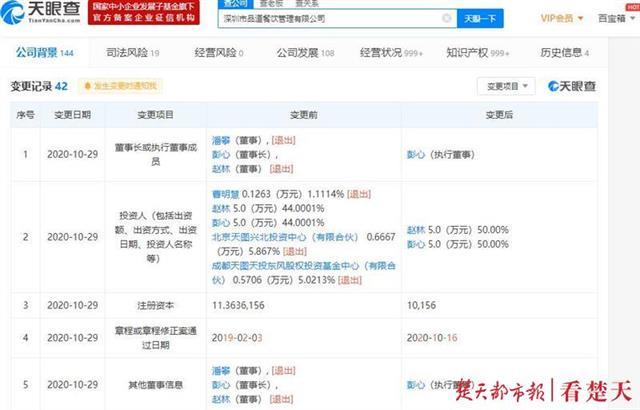Click the 2020-10-29 date in row 3
Screen dimensions: 640x410
(x=73, y=305)
